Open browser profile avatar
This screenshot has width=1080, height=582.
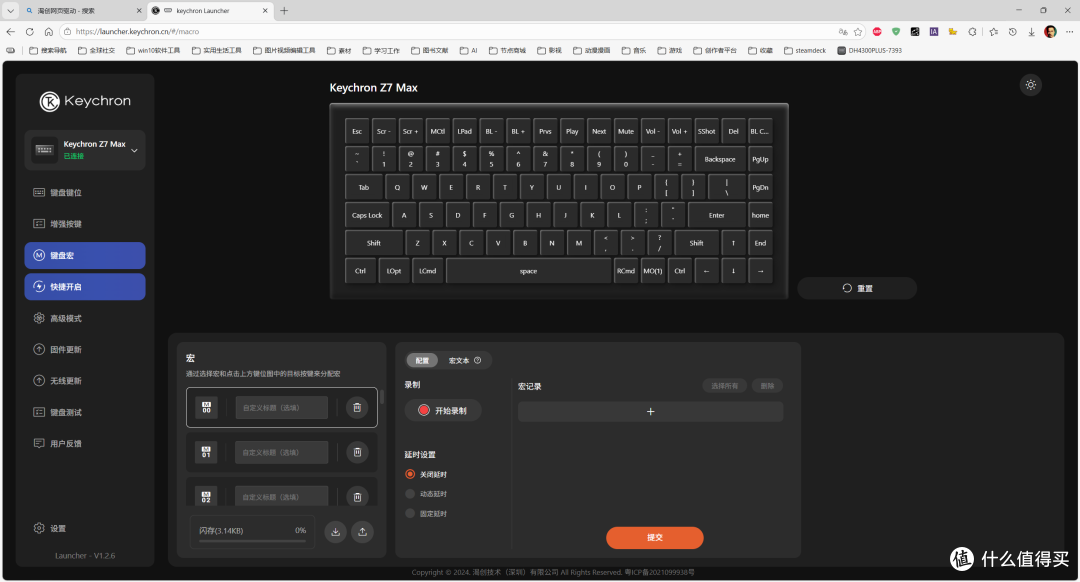pos(1050,32)
